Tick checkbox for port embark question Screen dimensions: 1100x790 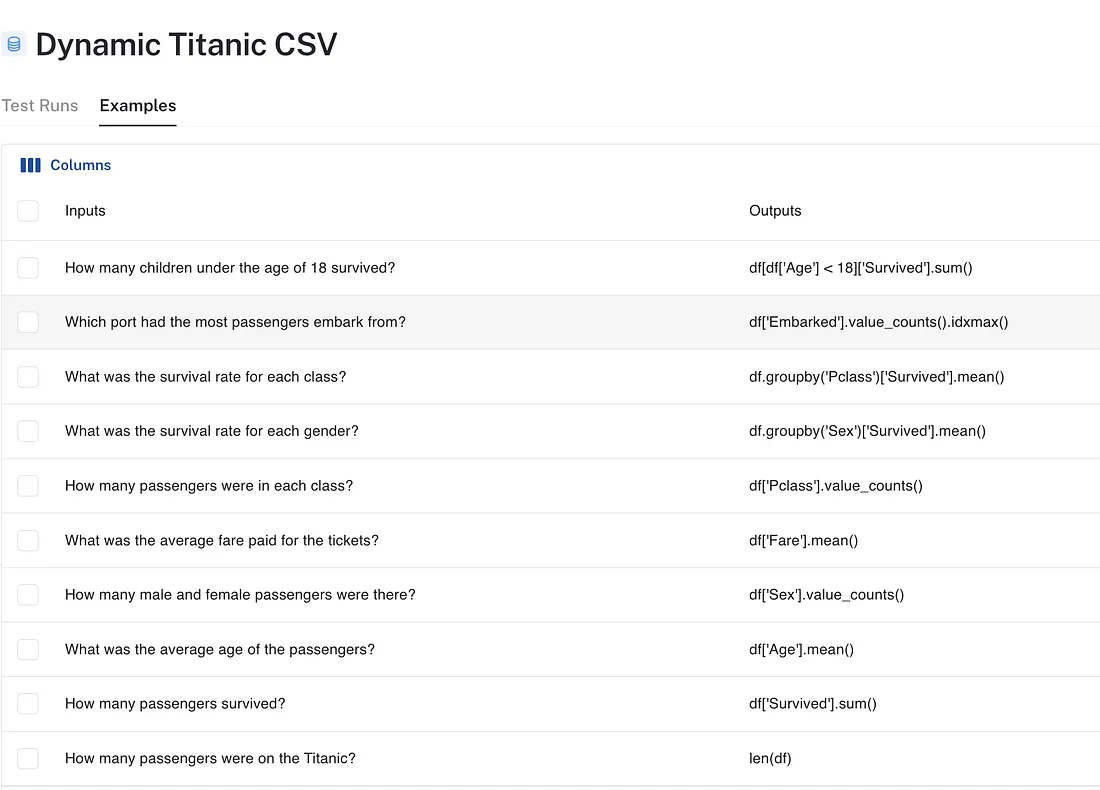point(28,322)
